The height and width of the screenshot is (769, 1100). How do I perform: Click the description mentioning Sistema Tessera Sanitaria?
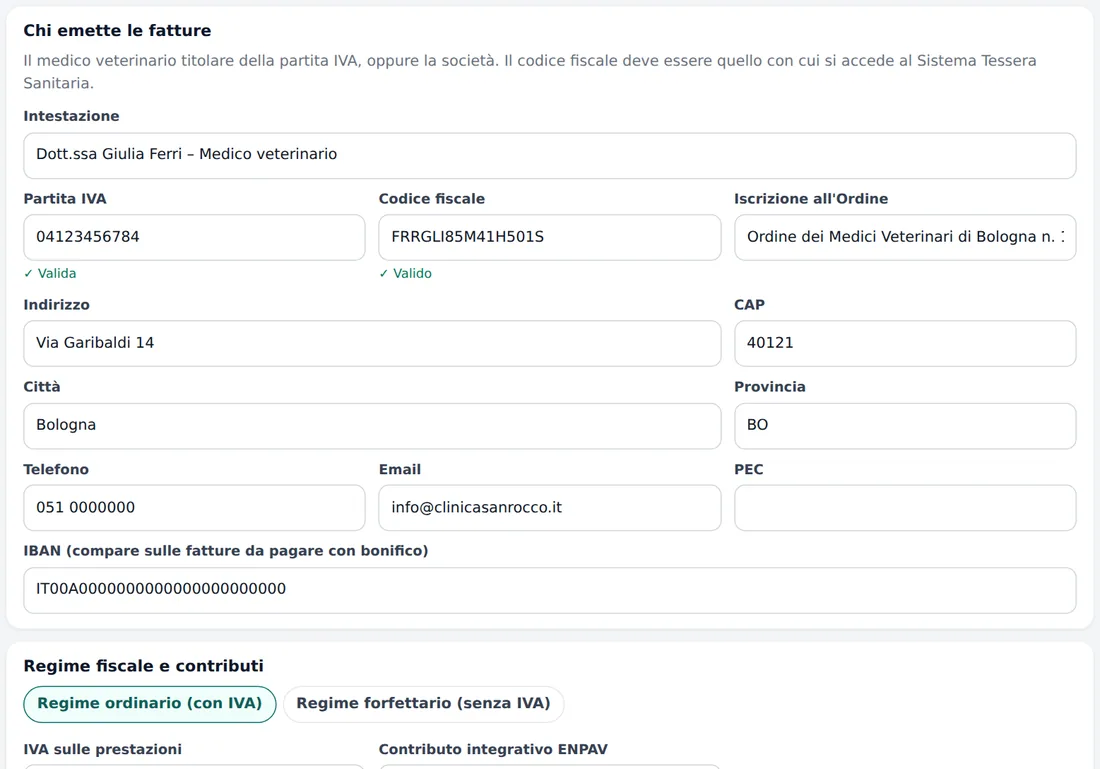(530, 72)
